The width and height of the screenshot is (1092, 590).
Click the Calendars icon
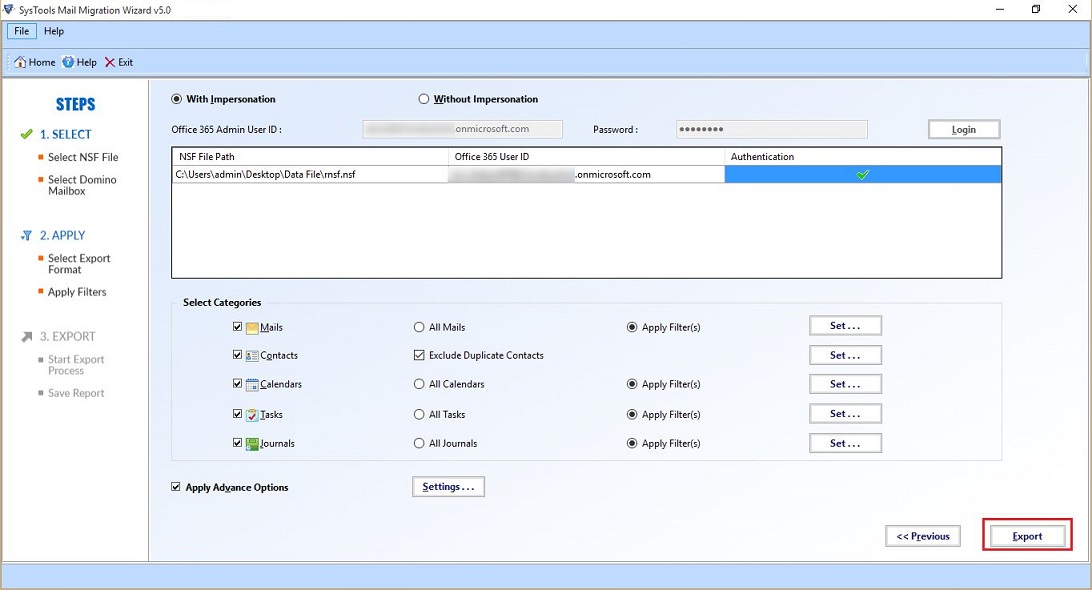(x=252, y=385)
